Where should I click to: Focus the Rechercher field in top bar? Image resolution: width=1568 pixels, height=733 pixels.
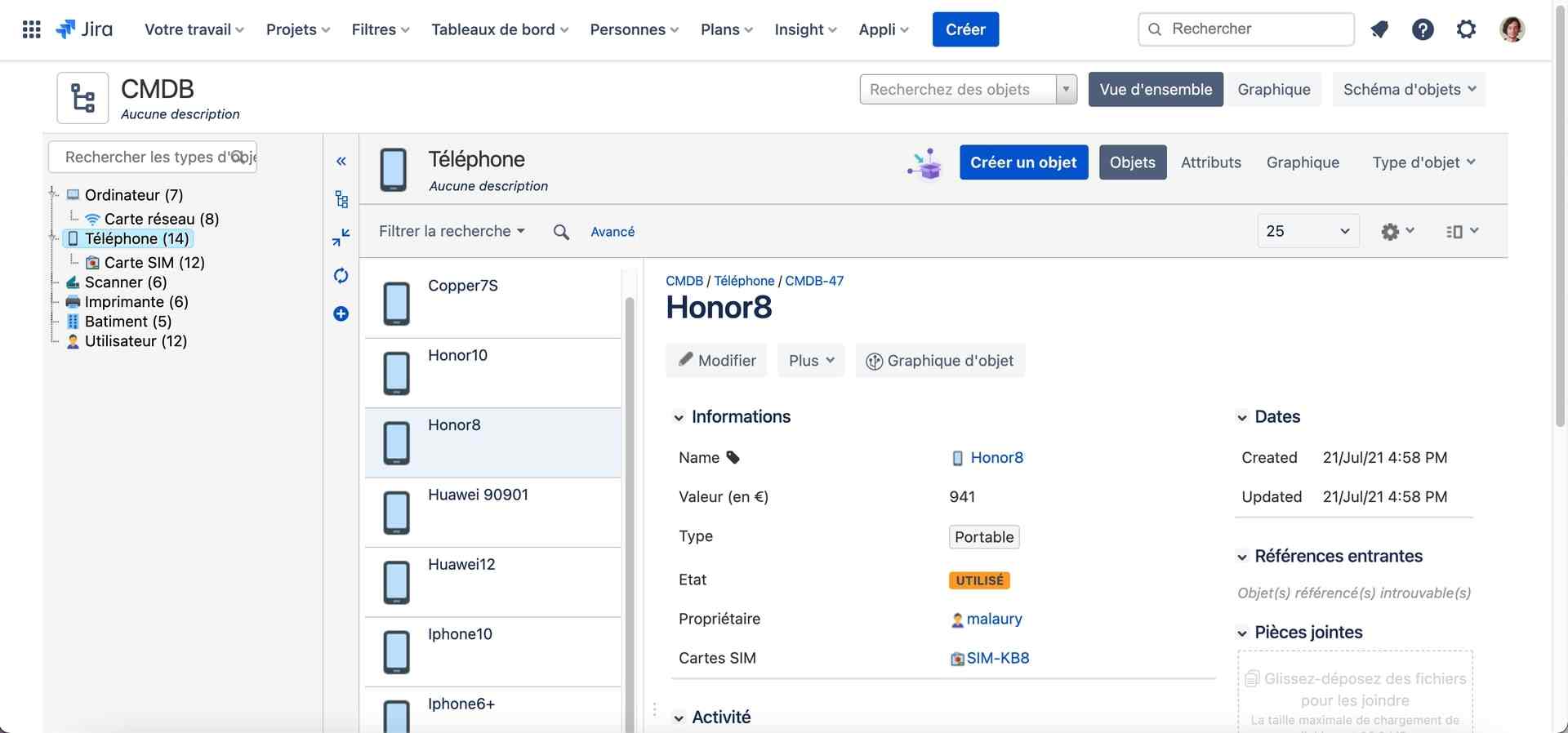1246,29
